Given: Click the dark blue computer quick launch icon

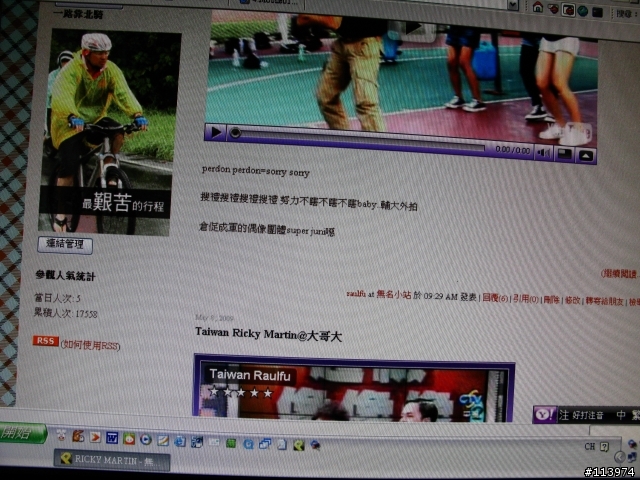Looking at the screenshot, I should click(197, 442).
